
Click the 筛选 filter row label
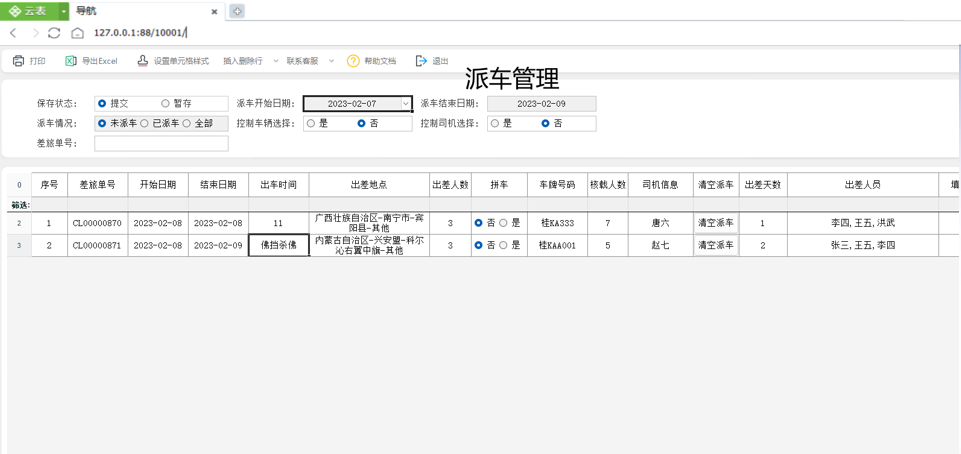click(x=19, y=205)
